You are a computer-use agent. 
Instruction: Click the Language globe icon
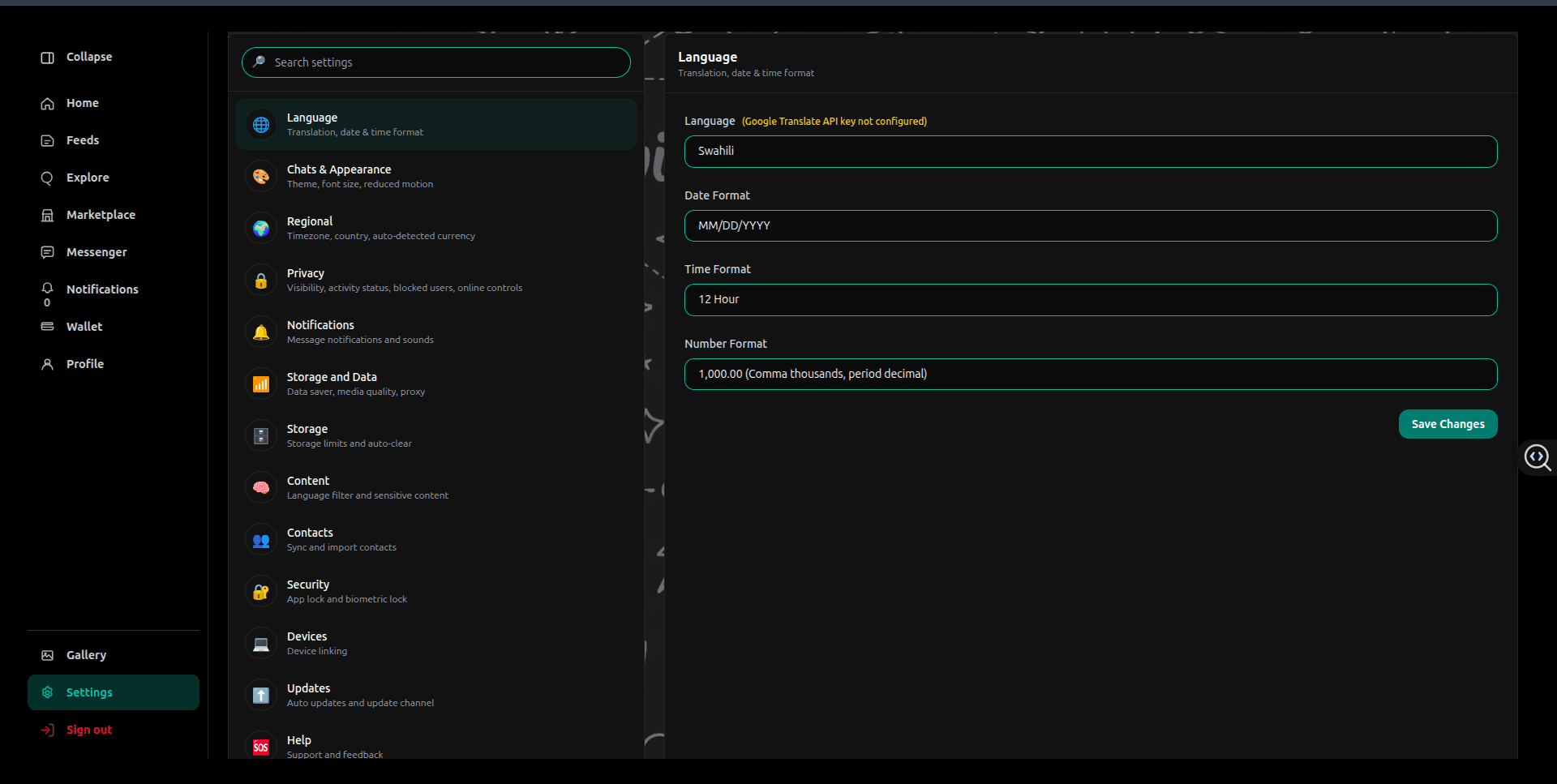coord(261,125)
